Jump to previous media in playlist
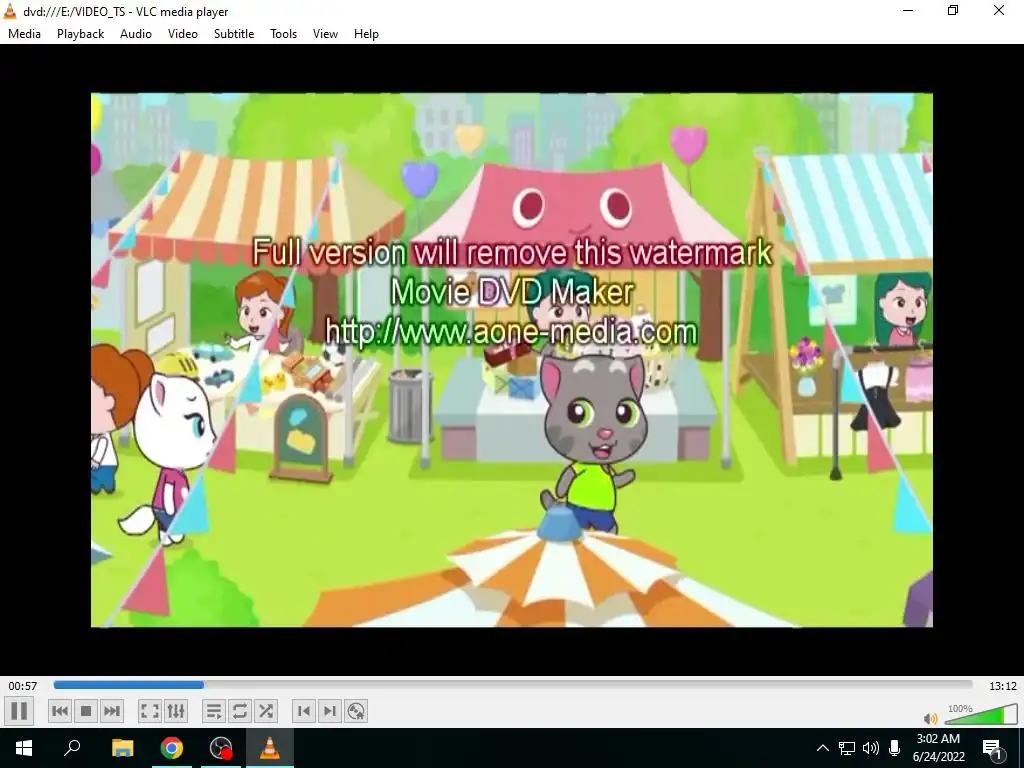1024x768 pixels. (x=59, y=711)
